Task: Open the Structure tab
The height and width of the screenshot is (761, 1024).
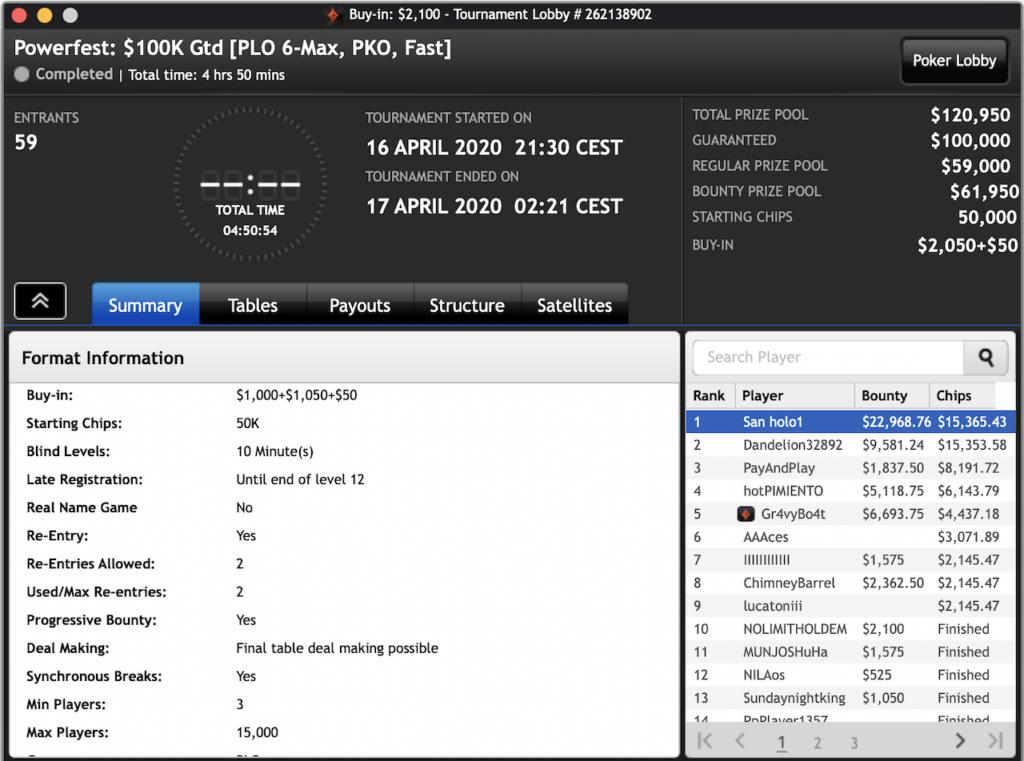Action: [x=467, y=305]
